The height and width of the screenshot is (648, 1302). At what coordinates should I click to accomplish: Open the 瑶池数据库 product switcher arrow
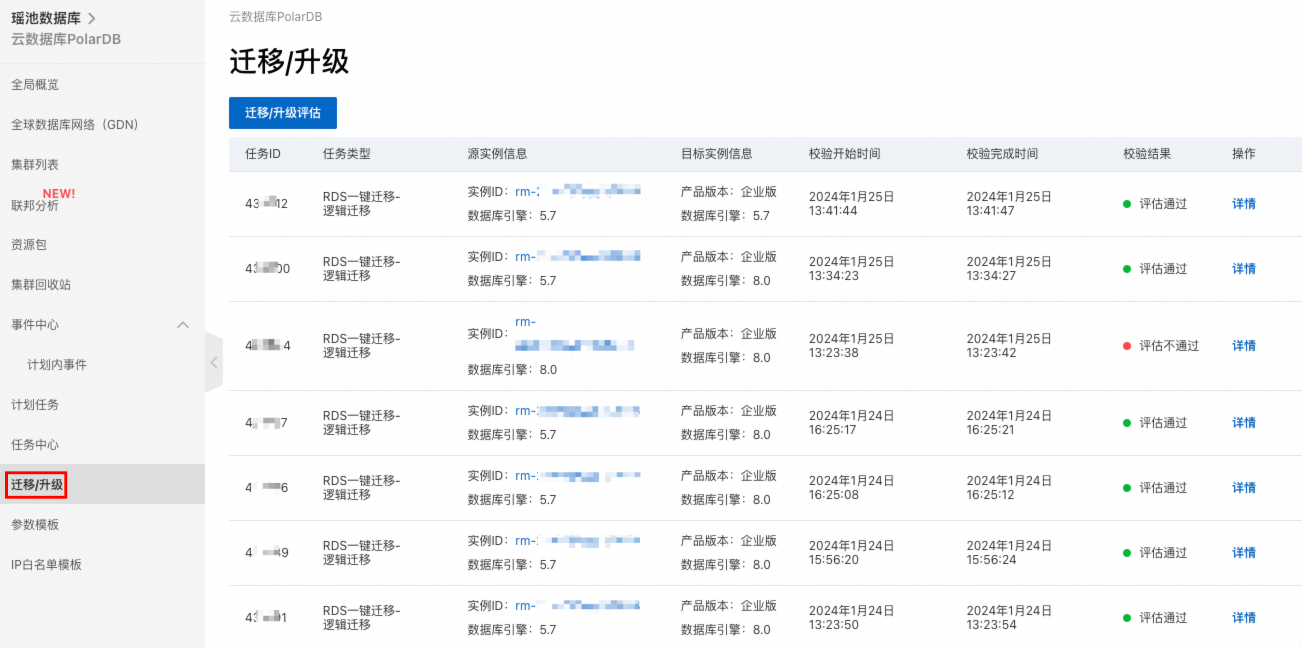pos(92,18)
